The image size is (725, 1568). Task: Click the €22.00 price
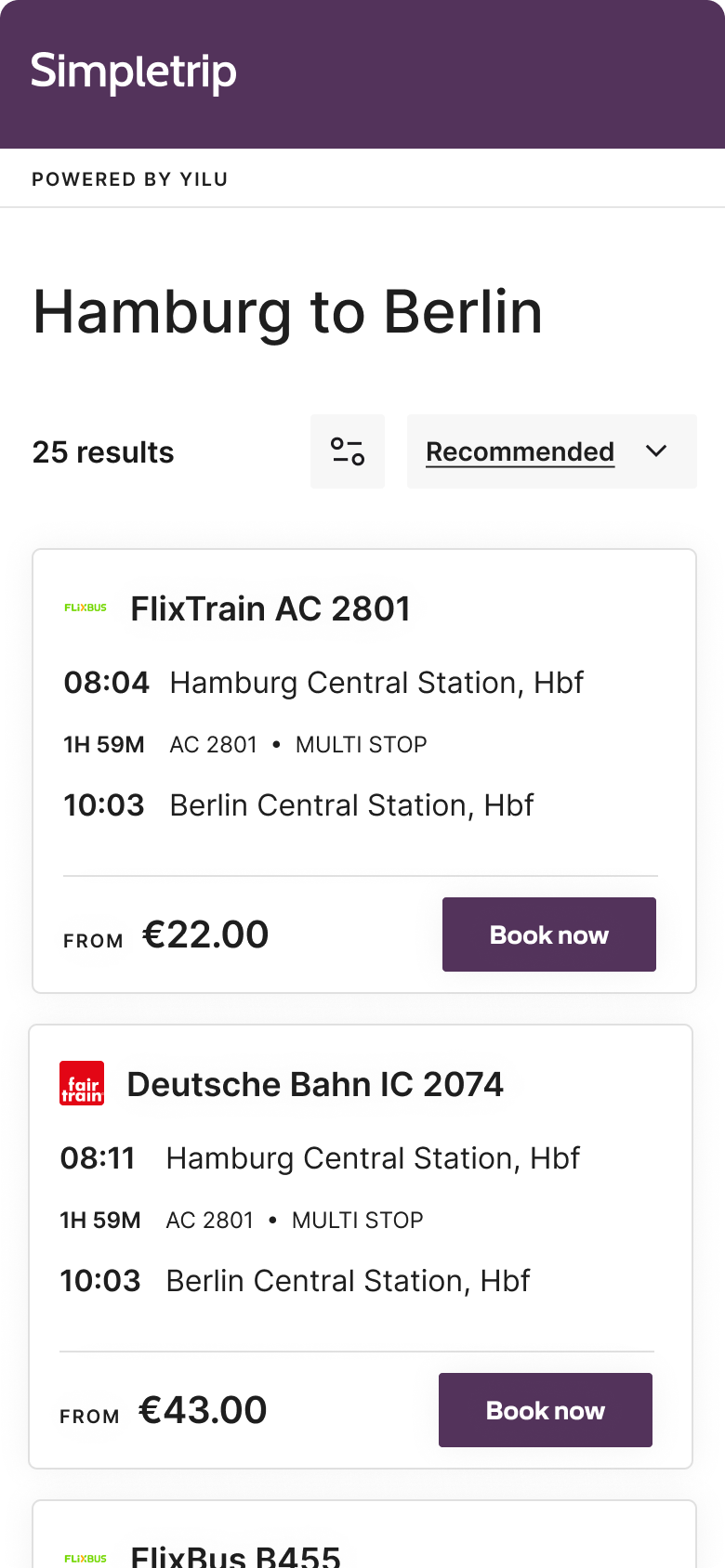205,934
